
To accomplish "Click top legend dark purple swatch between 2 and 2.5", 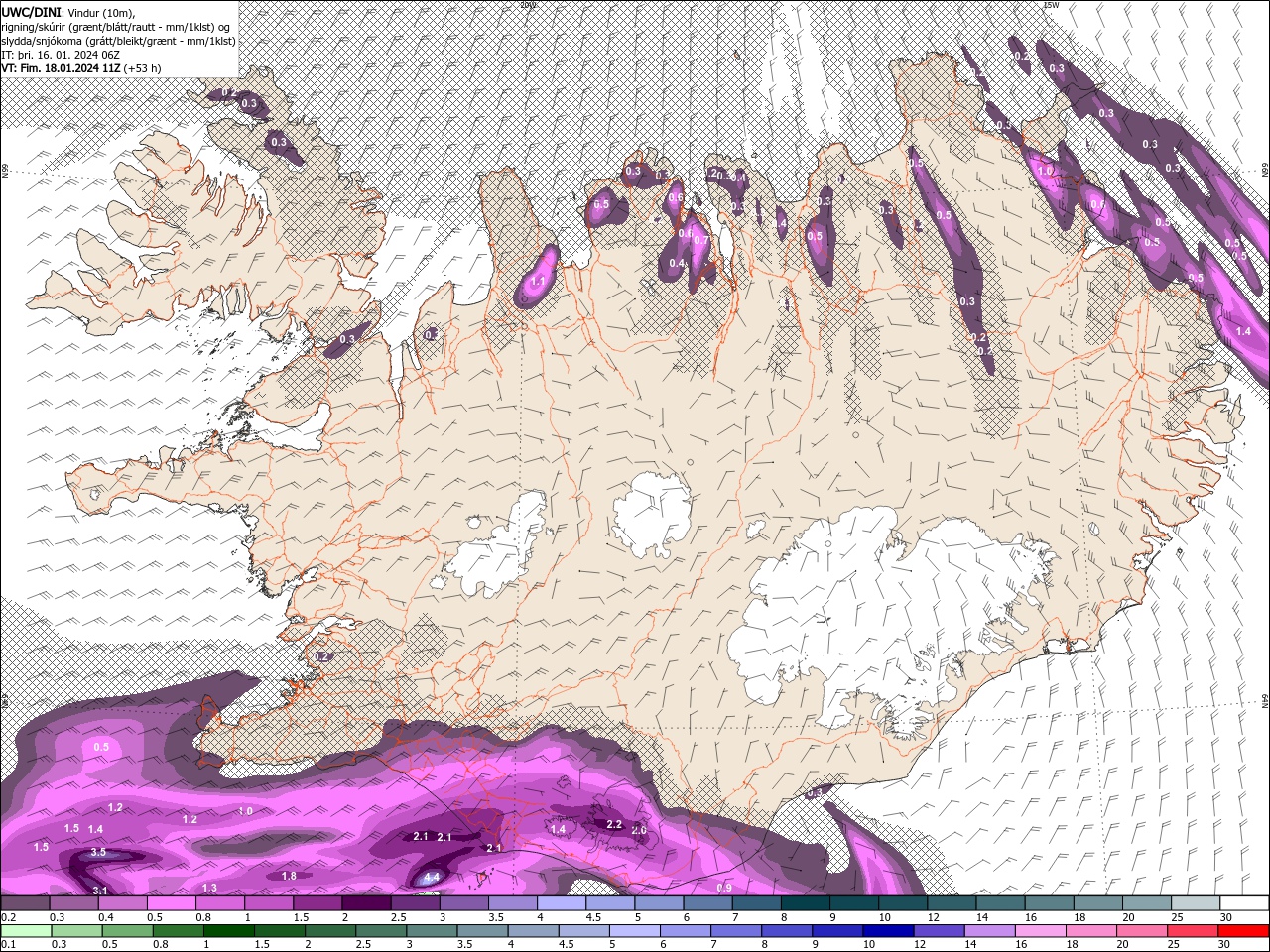I will (366, 903).
